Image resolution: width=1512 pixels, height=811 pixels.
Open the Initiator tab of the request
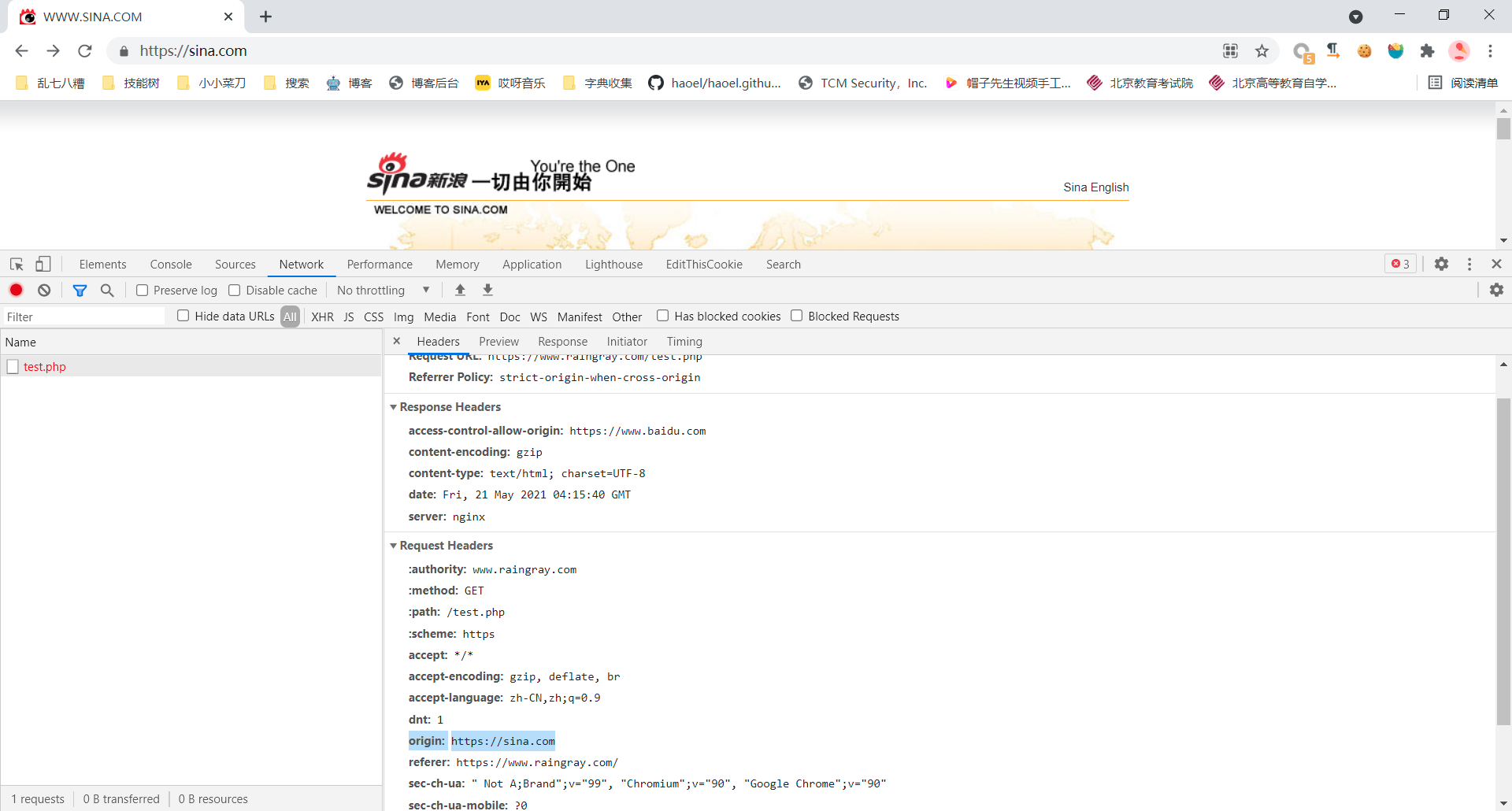point(627,342)
